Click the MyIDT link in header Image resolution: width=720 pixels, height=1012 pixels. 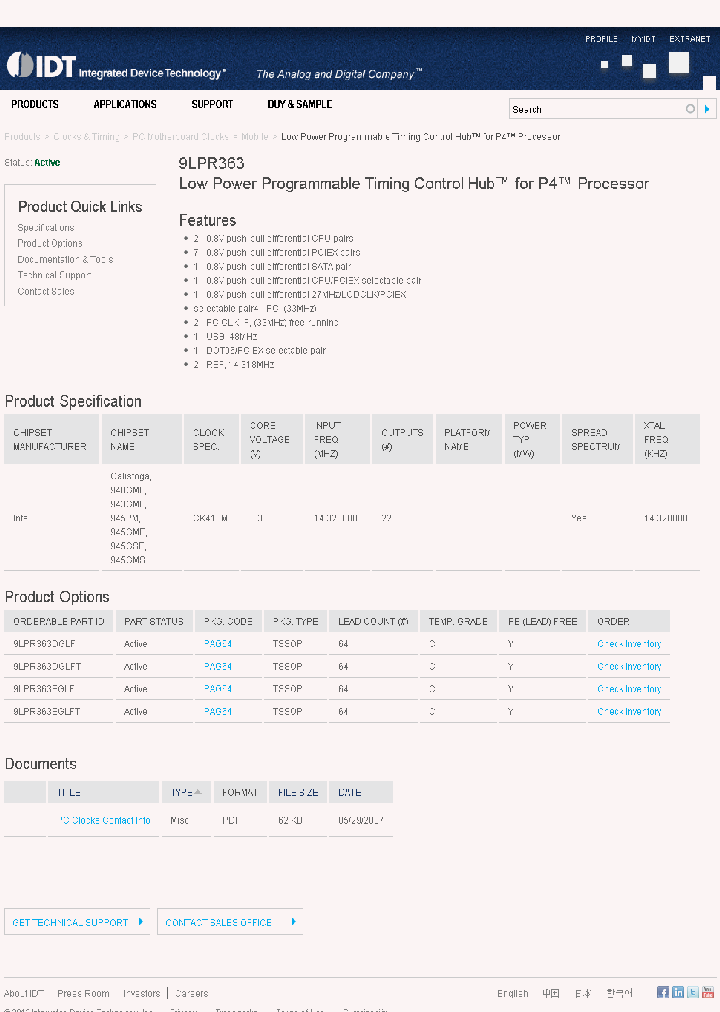click(643, 39)
